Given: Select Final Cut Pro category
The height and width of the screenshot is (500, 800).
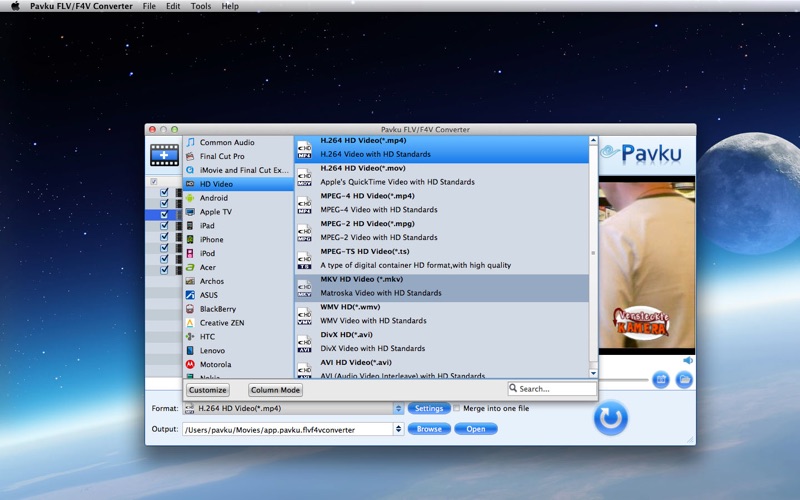Looking at the screenshot, I should [x=238, y=156].
